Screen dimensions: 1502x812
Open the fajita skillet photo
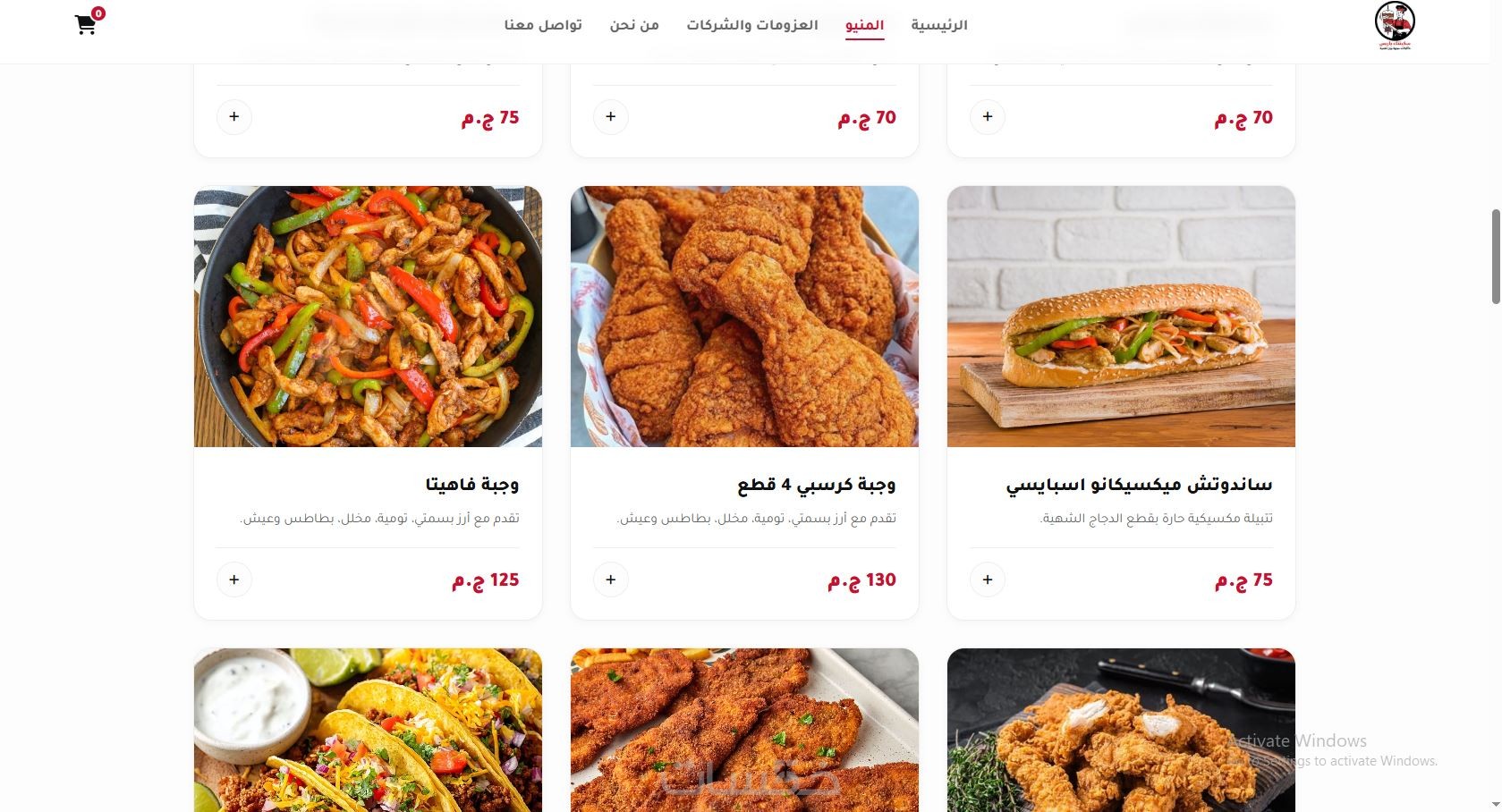tap(368, 317)
